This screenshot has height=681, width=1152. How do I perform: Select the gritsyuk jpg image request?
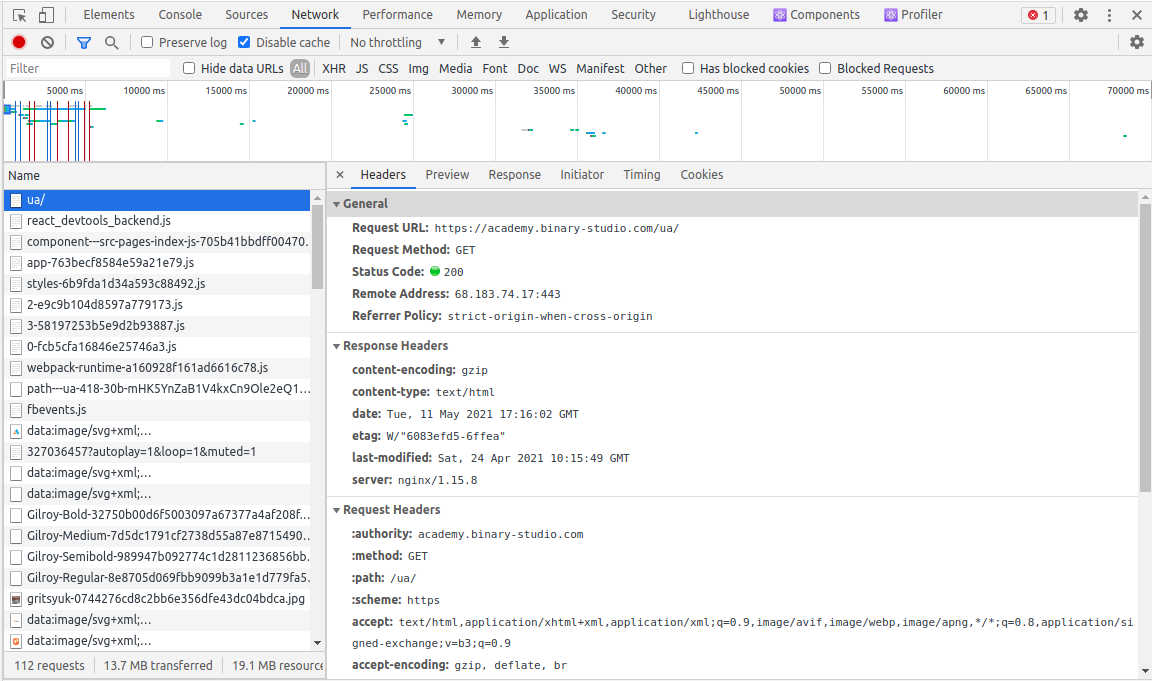[x=157, y=599]
